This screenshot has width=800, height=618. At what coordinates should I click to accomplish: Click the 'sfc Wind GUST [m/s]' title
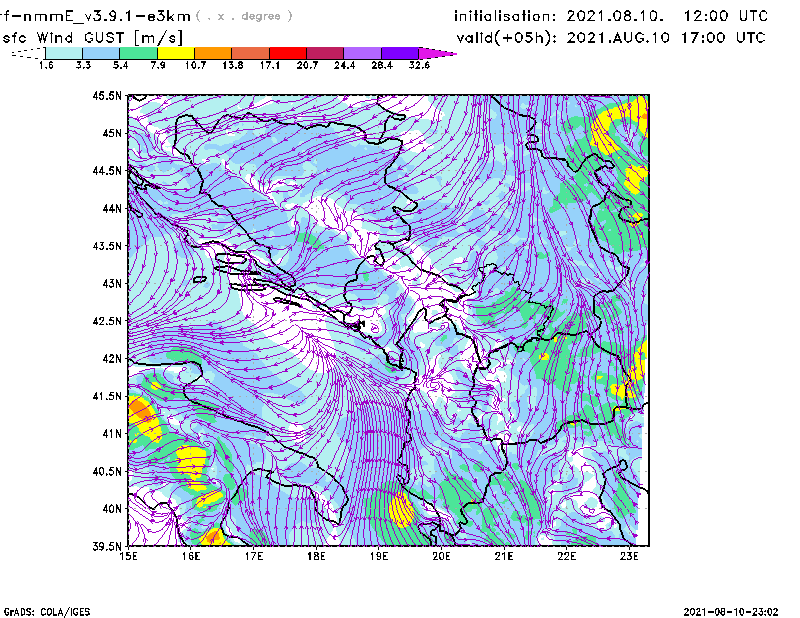[x=92, y=38]
